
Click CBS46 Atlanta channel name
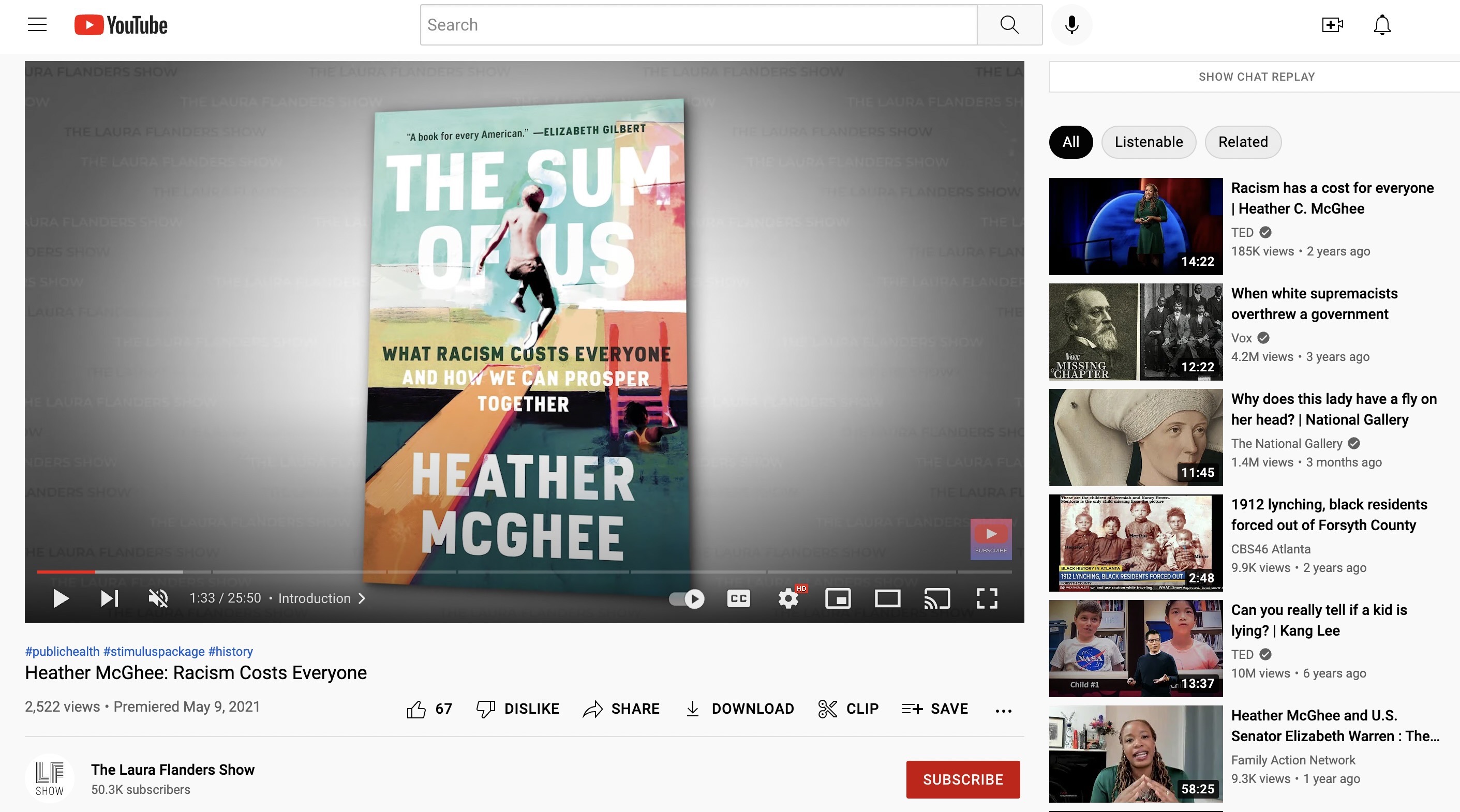tap(1271, 549)
